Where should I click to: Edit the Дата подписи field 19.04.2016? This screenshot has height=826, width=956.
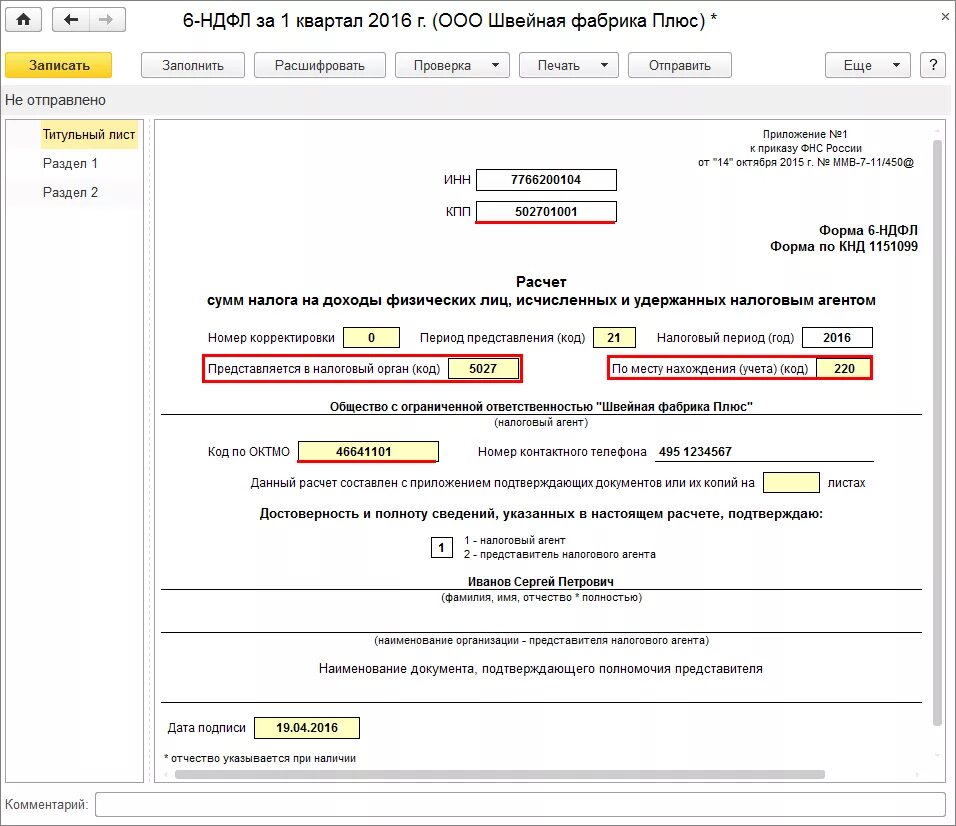pos(307,728)
